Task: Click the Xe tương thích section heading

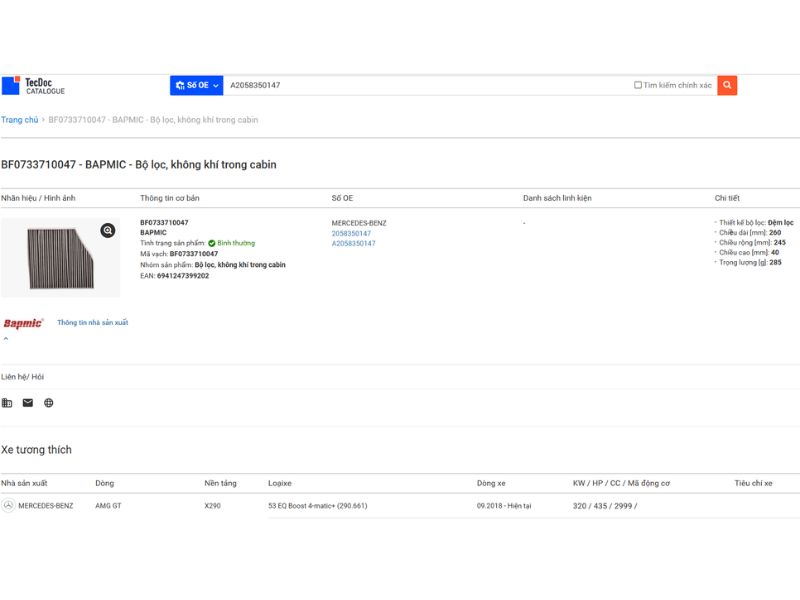Action: point(36,449)
